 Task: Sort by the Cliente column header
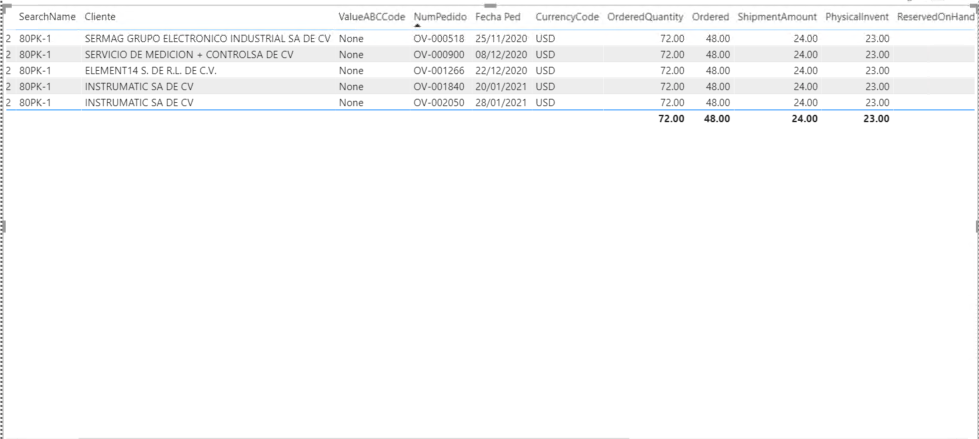click(x=100, y=17)
